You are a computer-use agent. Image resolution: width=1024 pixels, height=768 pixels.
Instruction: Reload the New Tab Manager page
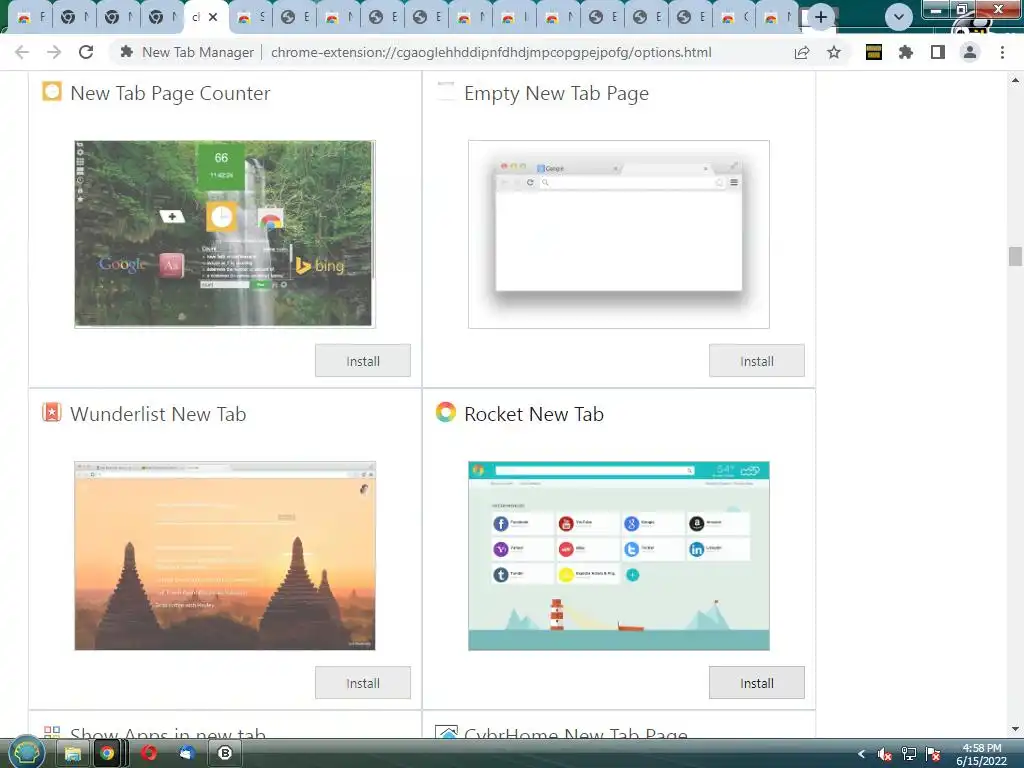click(86, 52)
